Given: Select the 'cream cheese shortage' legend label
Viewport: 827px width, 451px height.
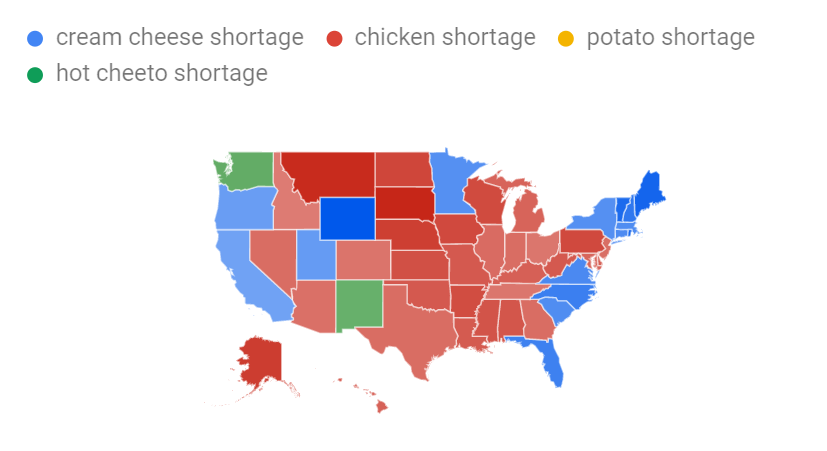Looking at the screenshot, I should 180,37.
